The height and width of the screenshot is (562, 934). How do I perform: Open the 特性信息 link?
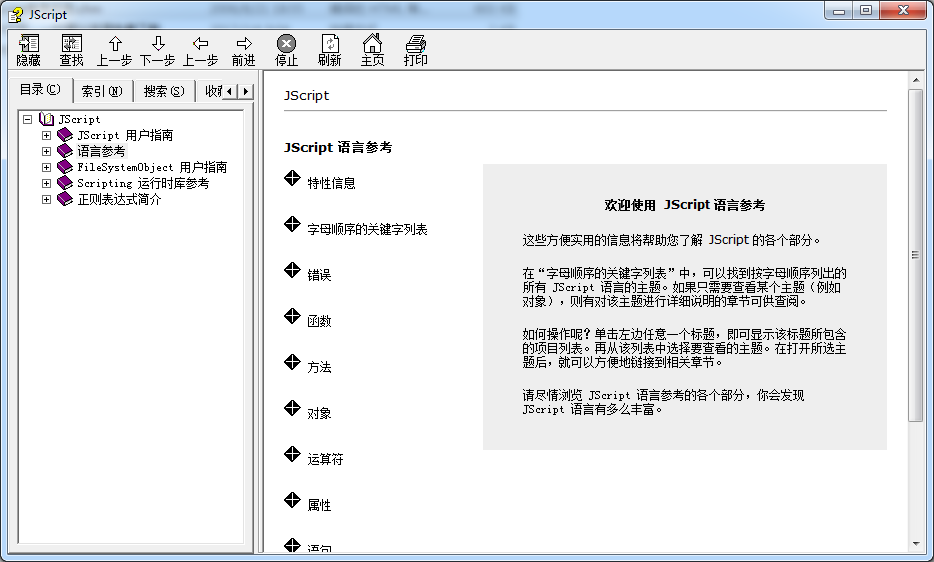(331, 184)
